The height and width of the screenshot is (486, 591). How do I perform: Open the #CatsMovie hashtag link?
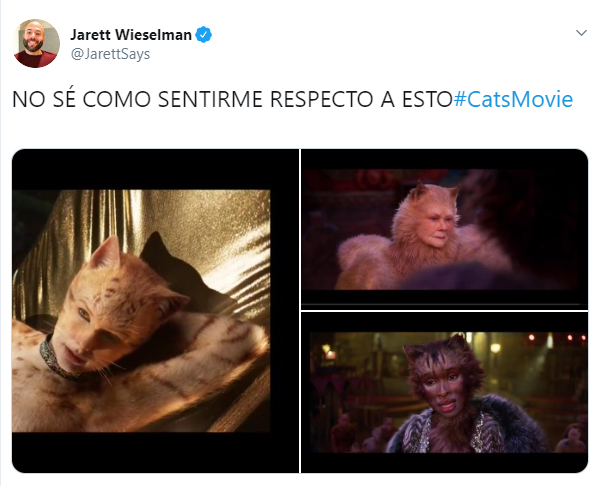[x=513, y=99]
